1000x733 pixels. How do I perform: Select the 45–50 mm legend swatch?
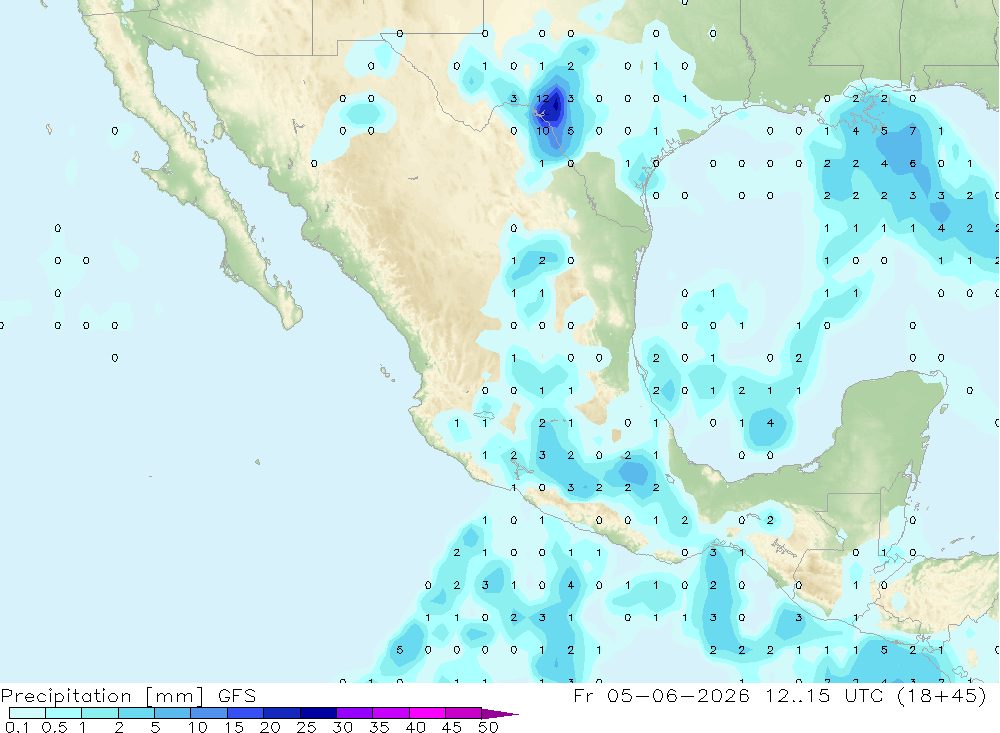464,713
